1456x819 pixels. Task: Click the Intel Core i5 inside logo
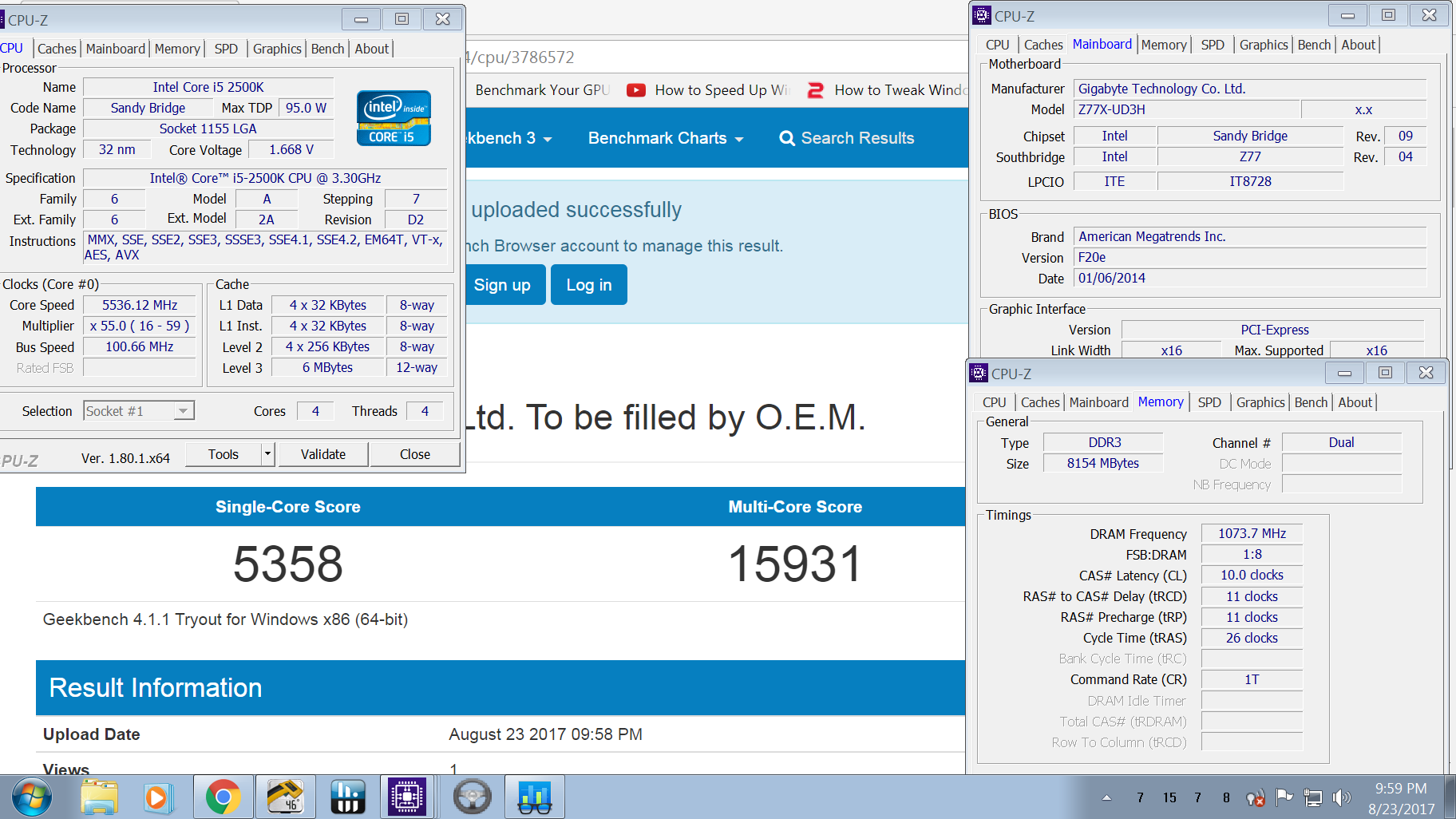tap(394, 118)
